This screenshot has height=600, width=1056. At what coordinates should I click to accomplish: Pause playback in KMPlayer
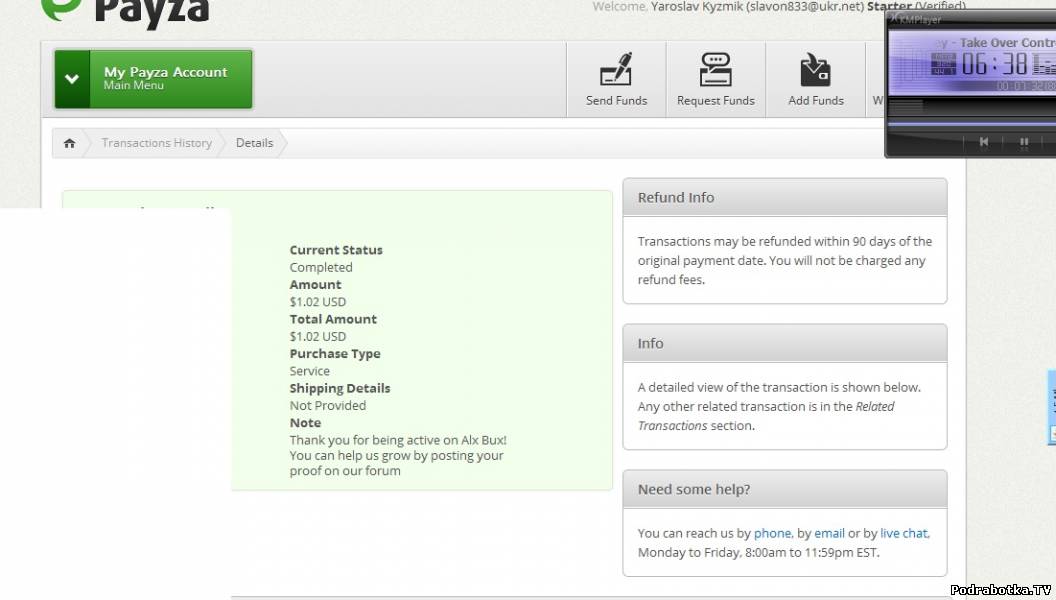[1023, 142]
